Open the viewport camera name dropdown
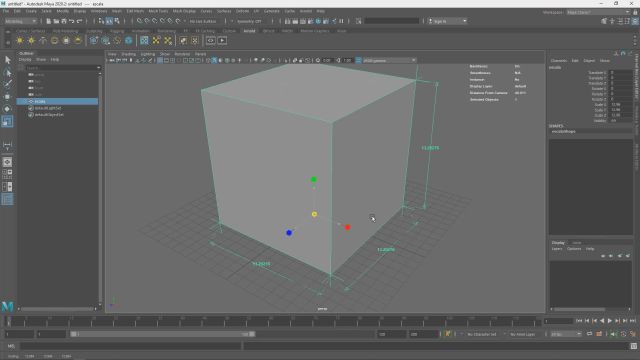The height and width of the screenshot is (360, 640). (x=389, y=60)
